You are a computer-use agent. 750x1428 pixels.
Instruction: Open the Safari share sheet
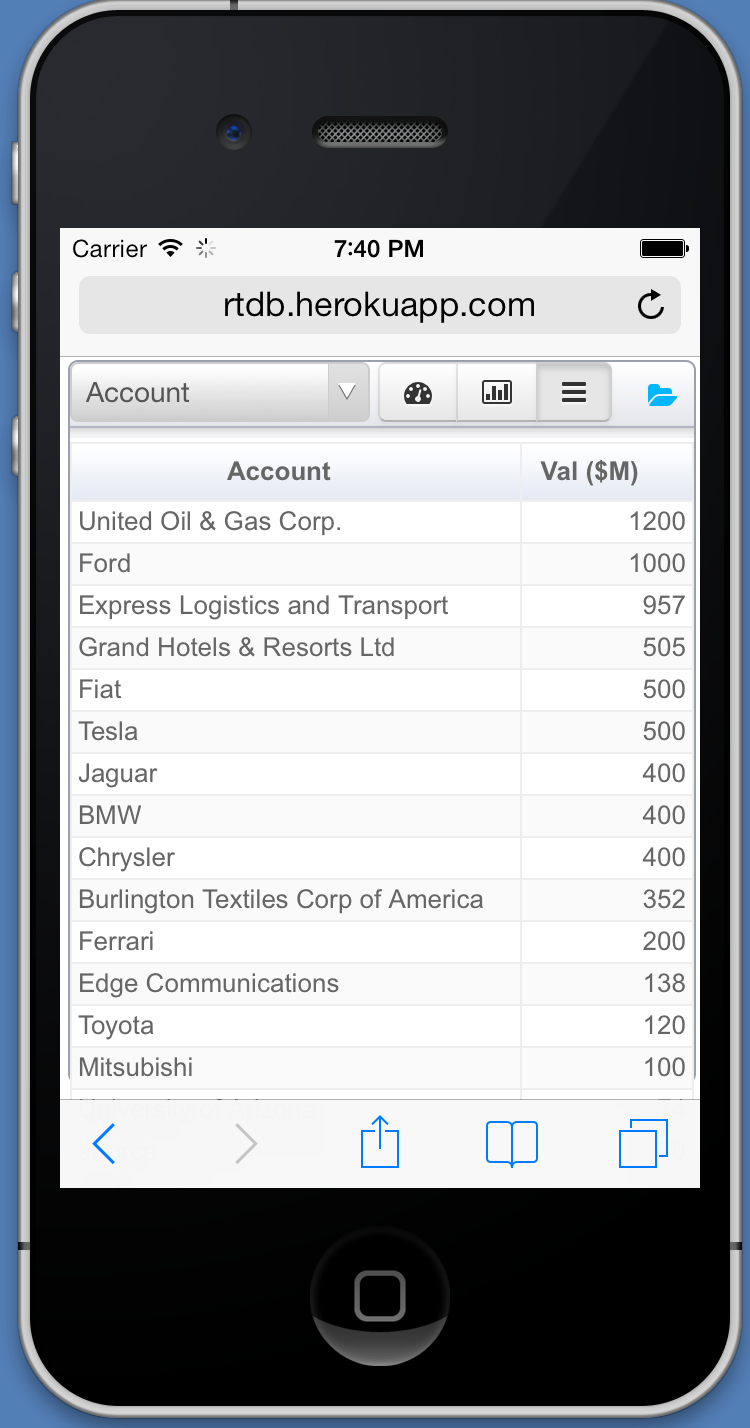(x=380, y=1141)
